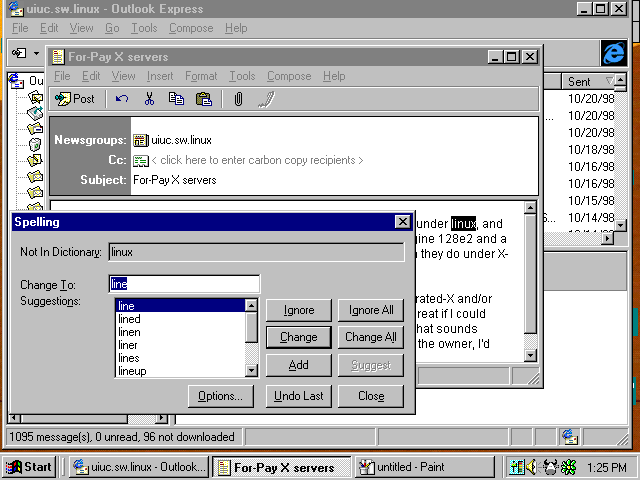Select 'lined' in Suggestions list
Viewport: 640px width, 480px height.
coord(181,319)
